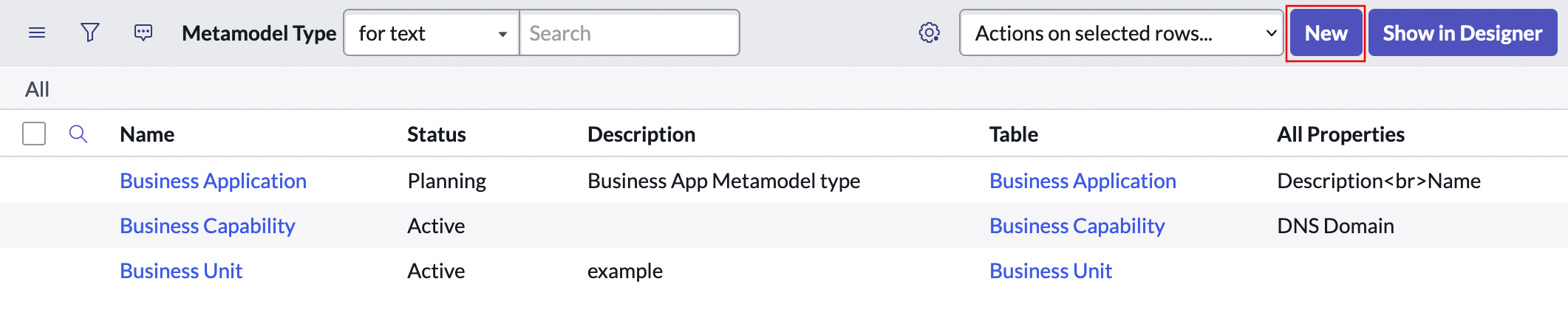Open 'Actions on selected rows' dropdown
1568x335 pixels.
[1121, 33]
